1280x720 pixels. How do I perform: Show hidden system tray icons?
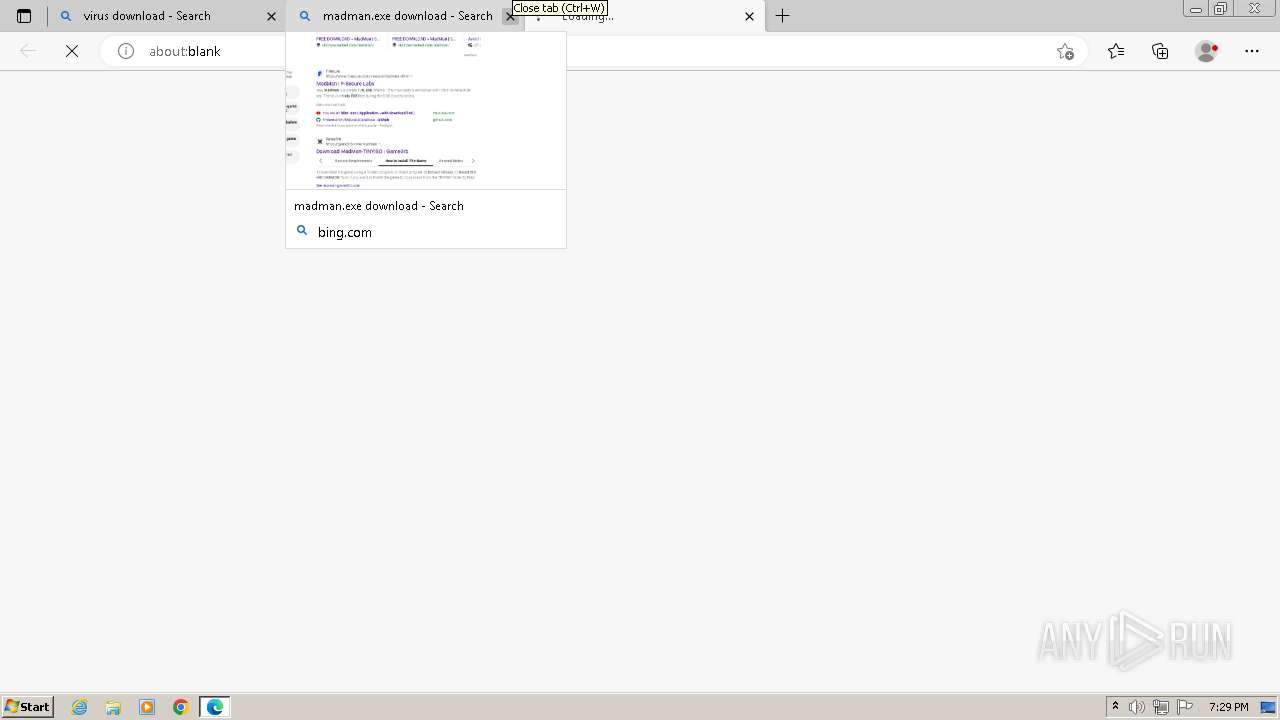pos(1115,707)
